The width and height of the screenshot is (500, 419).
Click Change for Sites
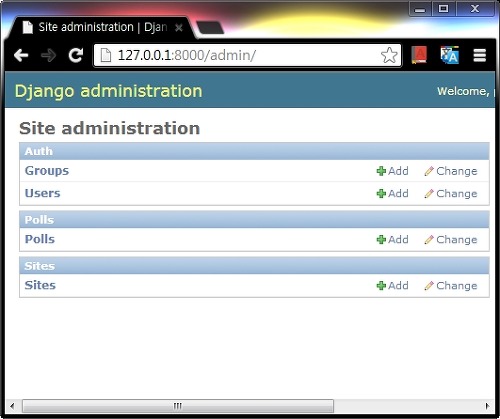(x=451, y=286)
